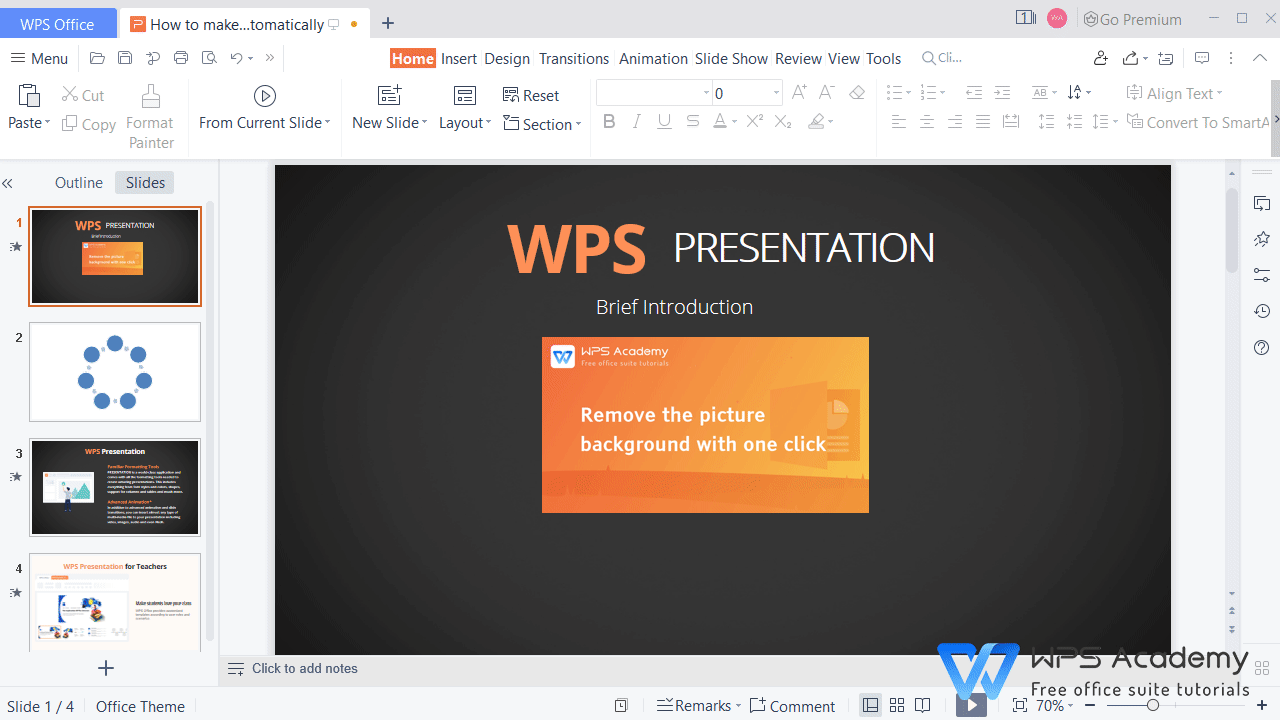Open the font size dropdown
The width and height of the screenshot is (1280, 720).
[776, 93]
